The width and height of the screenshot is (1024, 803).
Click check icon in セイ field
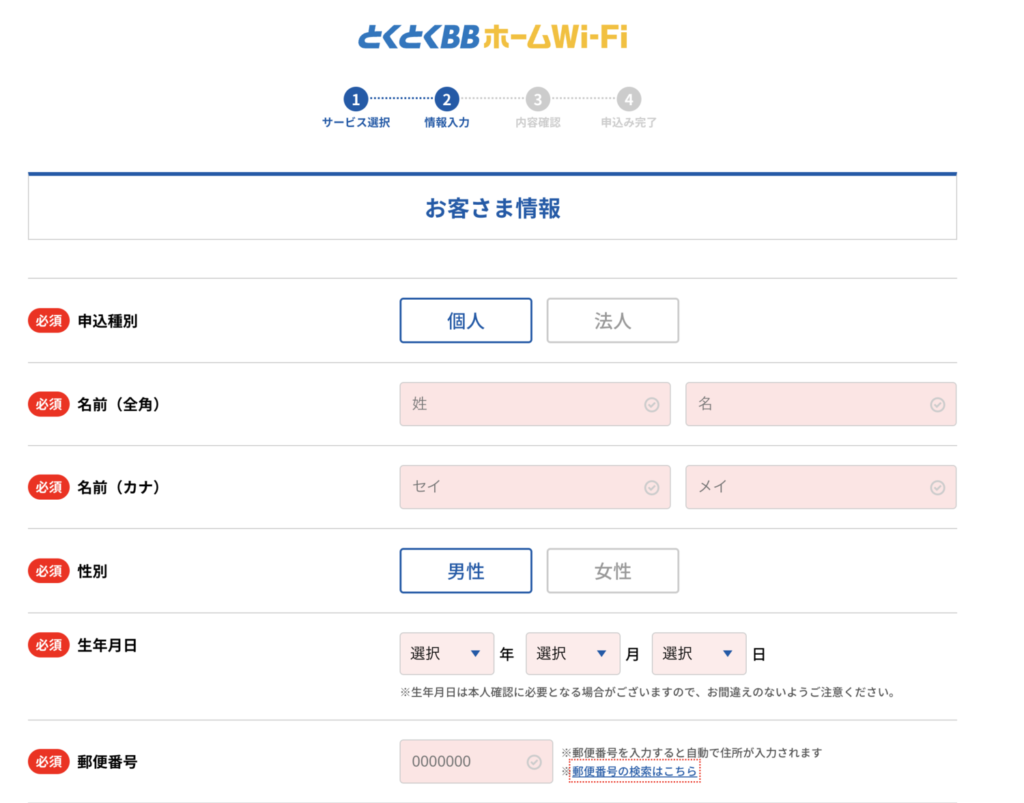click(652, 488)
